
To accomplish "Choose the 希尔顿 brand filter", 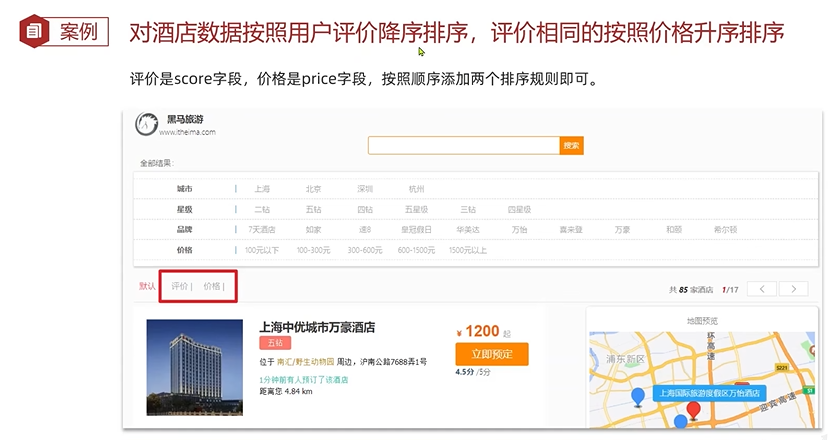I will [x=725, y=230].
